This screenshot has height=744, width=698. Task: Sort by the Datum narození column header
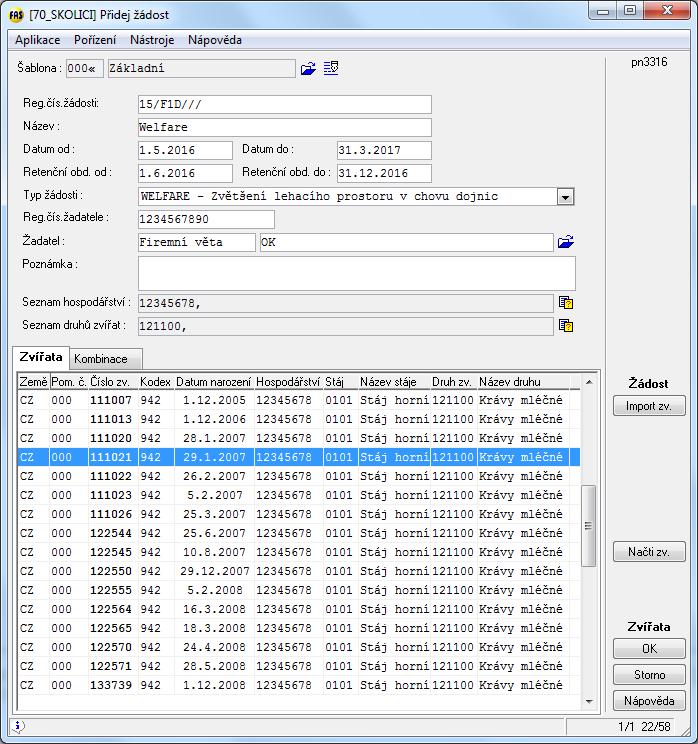click(214, 382)
